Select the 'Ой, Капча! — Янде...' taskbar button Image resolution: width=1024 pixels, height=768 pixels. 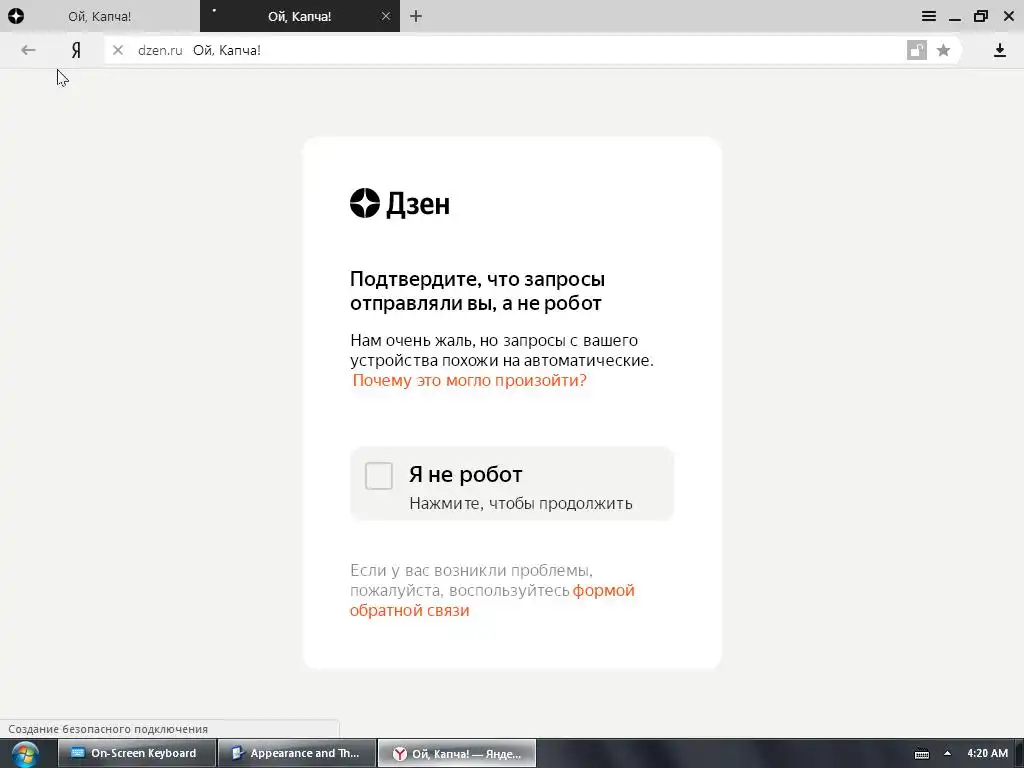point(457,753)
